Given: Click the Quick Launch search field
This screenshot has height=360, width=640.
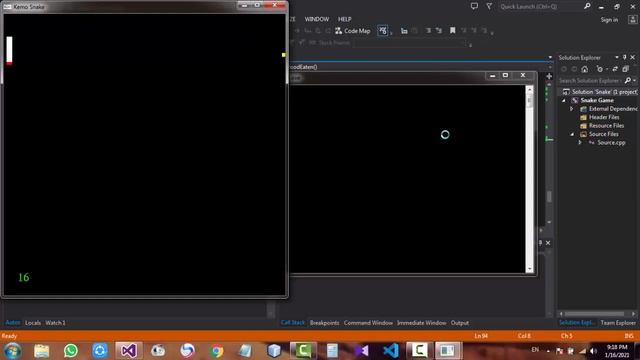Looking at the screenshot, I should point(540,7).
